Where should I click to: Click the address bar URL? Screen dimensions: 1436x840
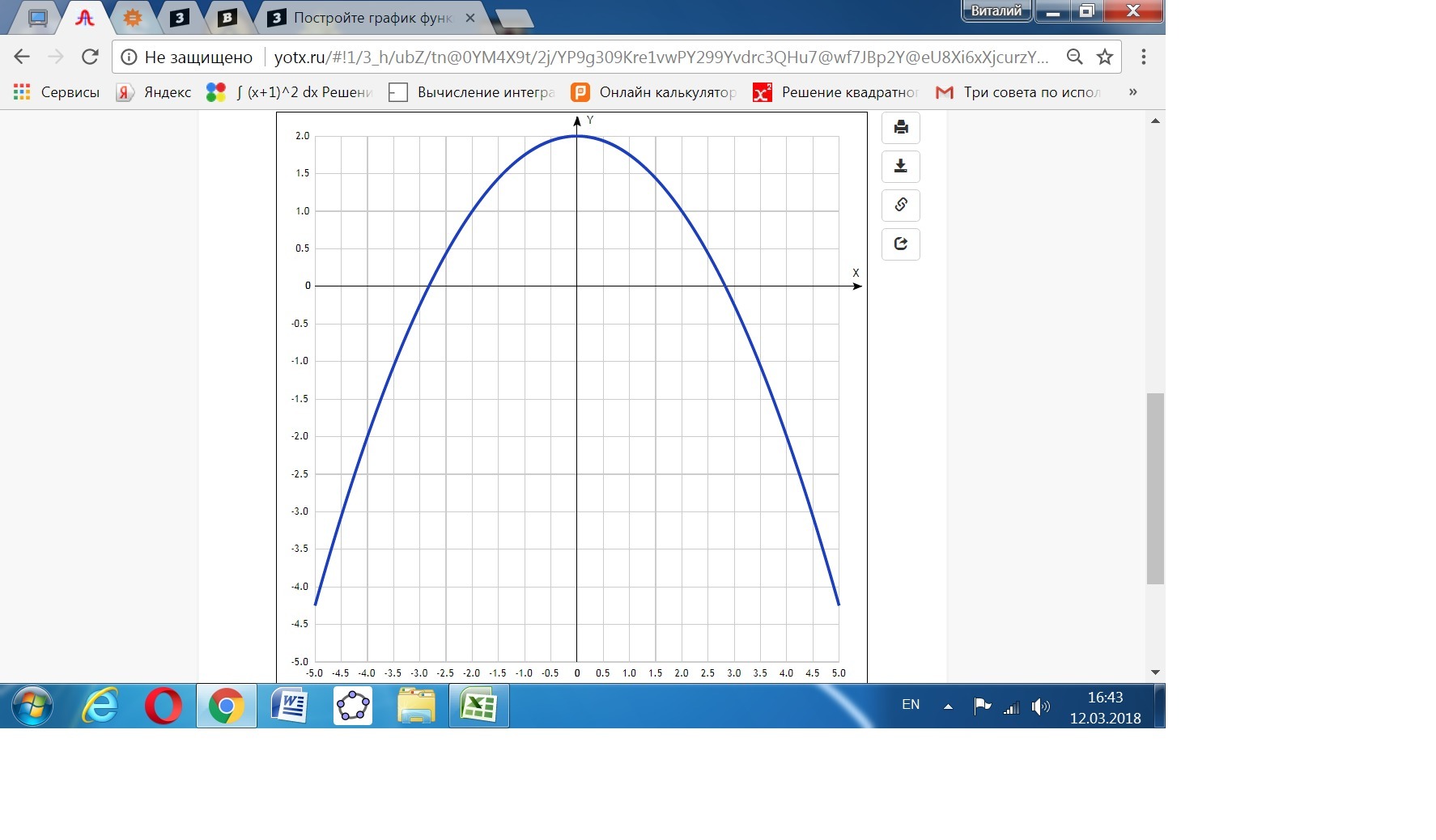(x=661, y=57)
